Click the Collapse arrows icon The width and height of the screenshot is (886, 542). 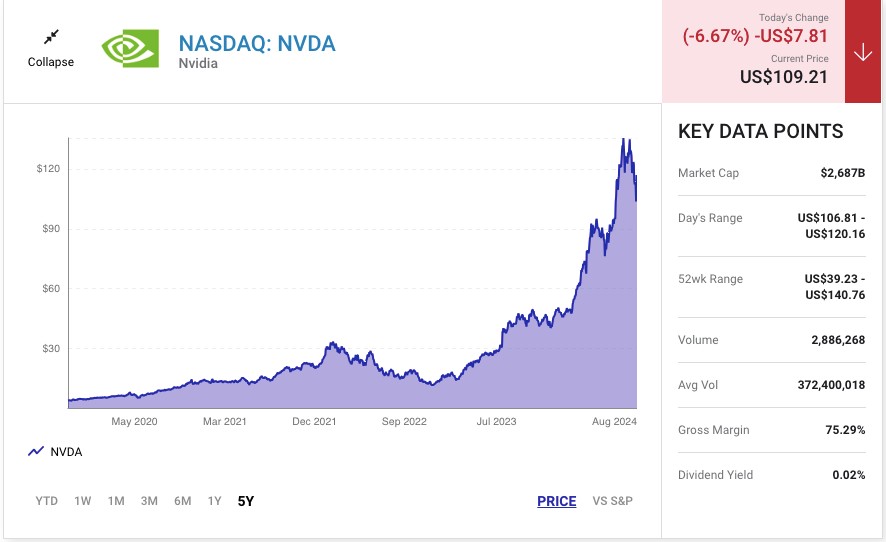[51, 37]
